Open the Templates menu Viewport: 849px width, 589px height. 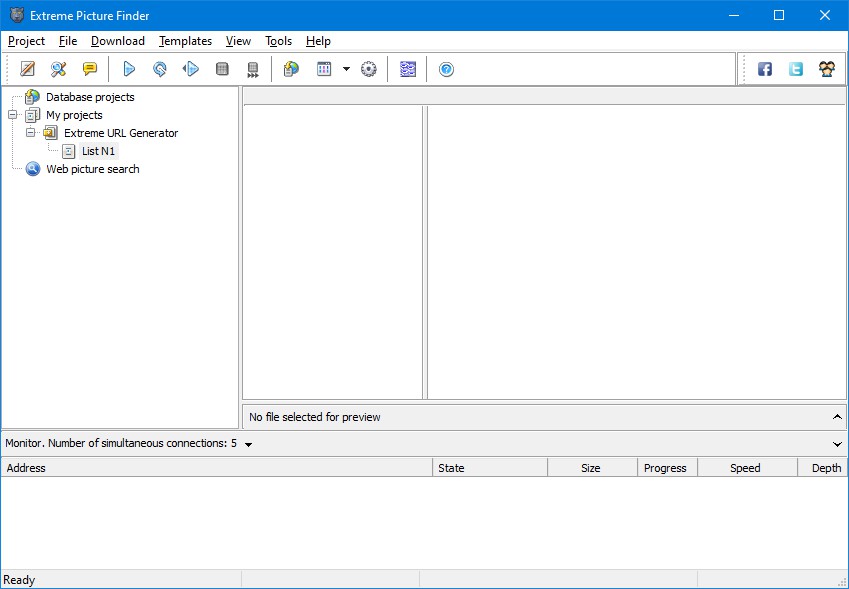point(185,41)
